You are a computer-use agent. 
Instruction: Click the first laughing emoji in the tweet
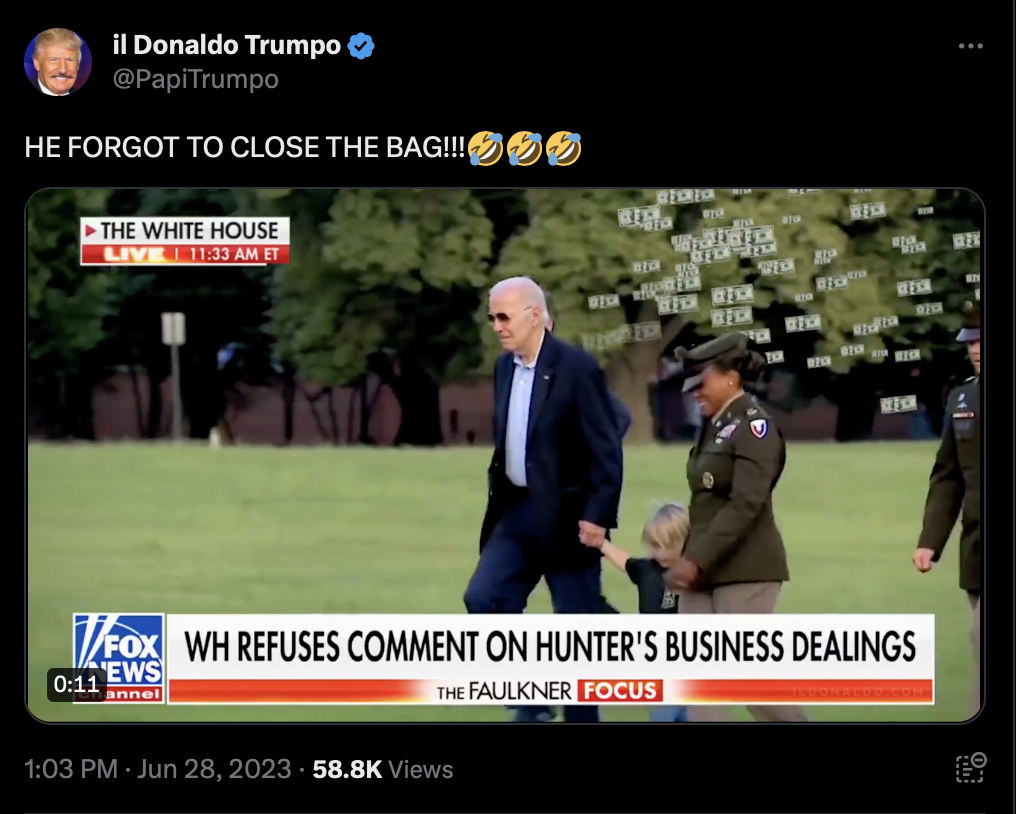tap(485, 148)
